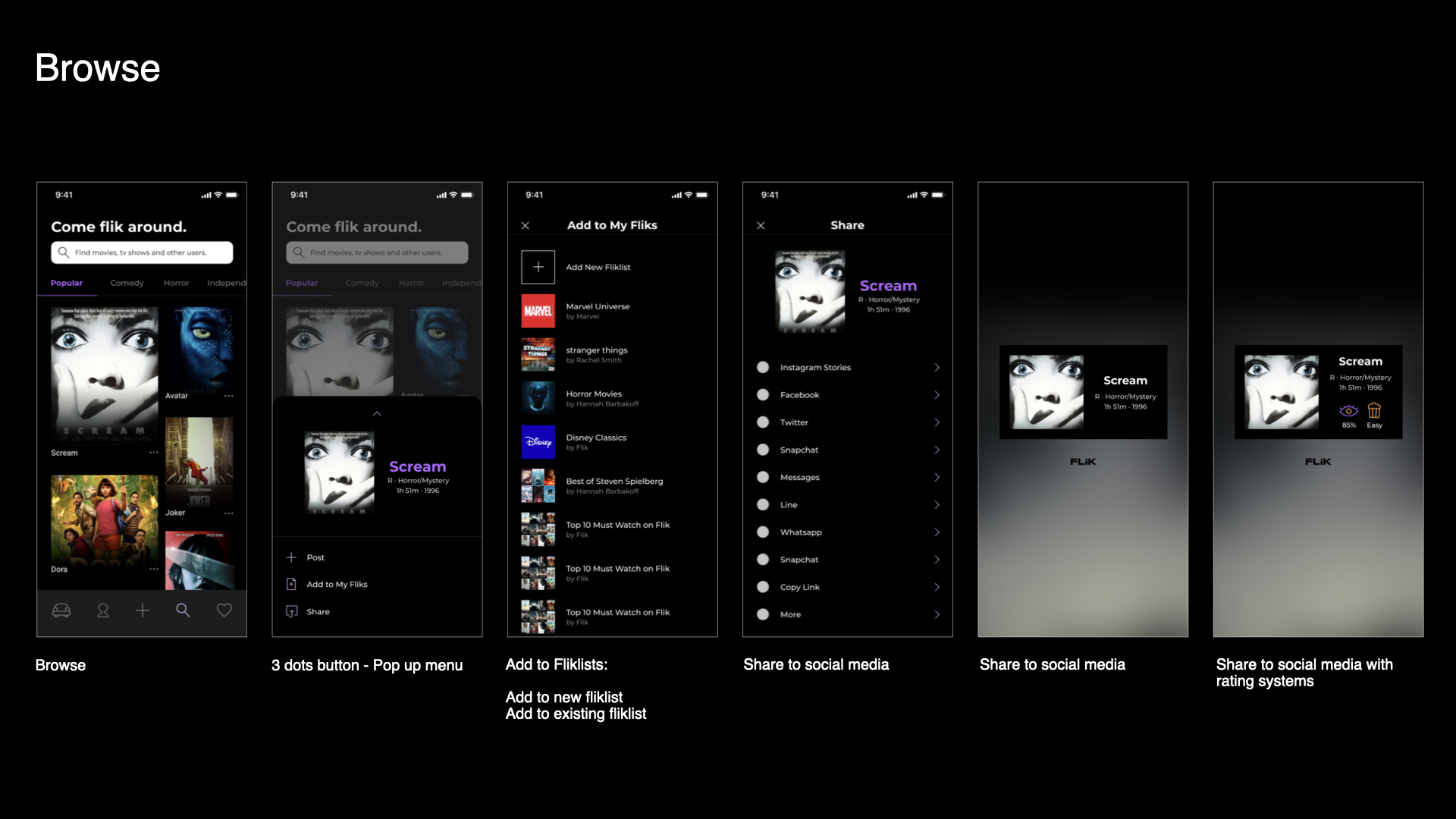Viewport: 1456px width, 819px height.
Task: Choose Post in the pop up menu
Action: click(315, 557)
